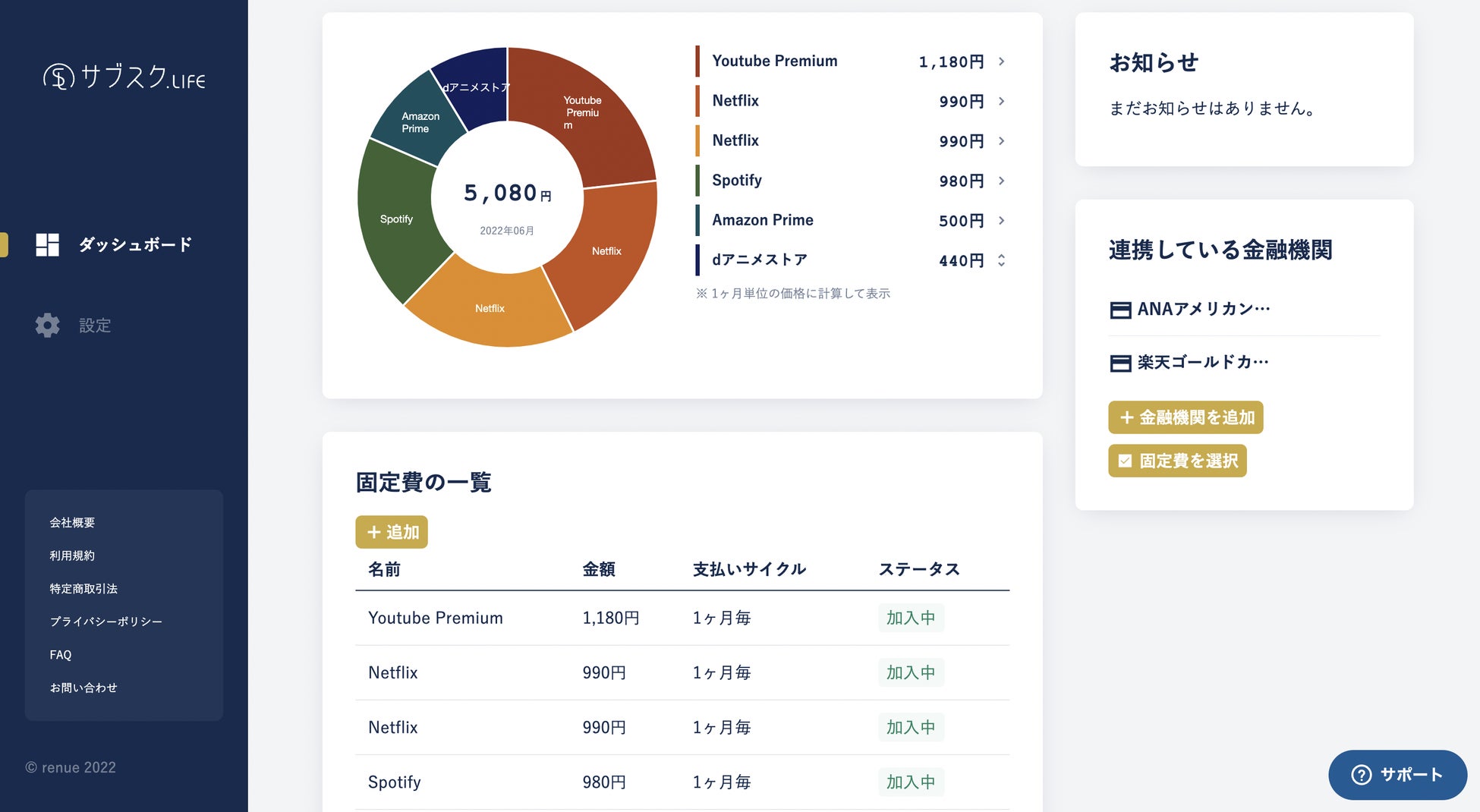Click the 楽天ゴールドカ card icon
This screenshot has width=1480, height=812.
1120,363
